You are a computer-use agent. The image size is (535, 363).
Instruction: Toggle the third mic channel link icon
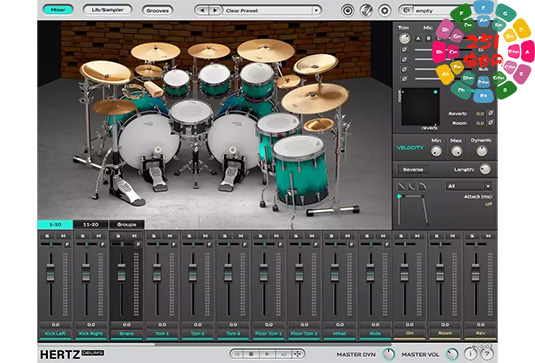point(404,70)
